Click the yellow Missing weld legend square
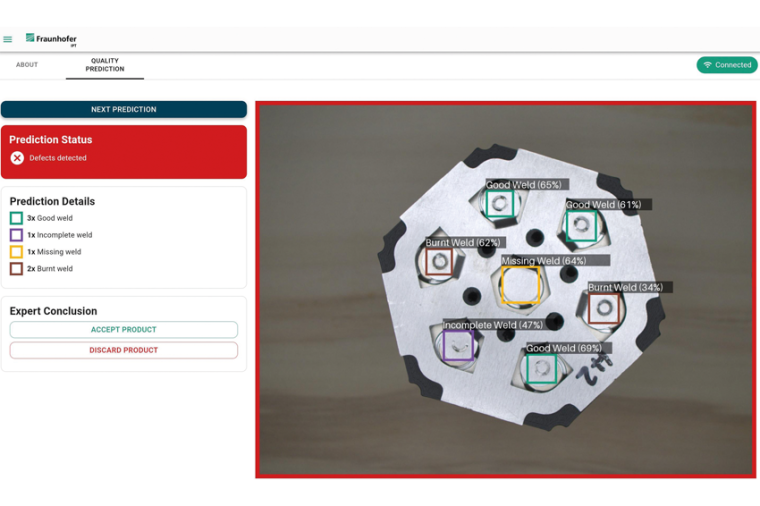This screenshot has width=760, height=506. click(16, 252)
